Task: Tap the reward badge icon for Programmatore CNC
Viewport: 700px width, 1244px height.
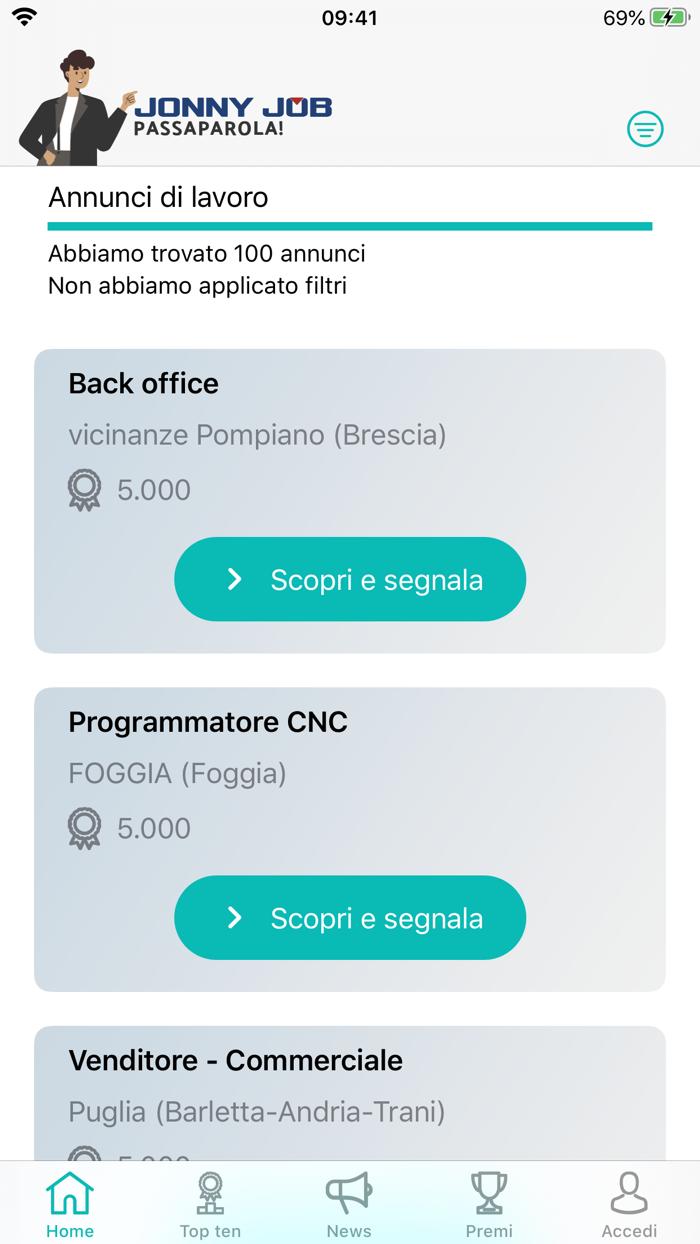Action: click(x=85, y=828)
